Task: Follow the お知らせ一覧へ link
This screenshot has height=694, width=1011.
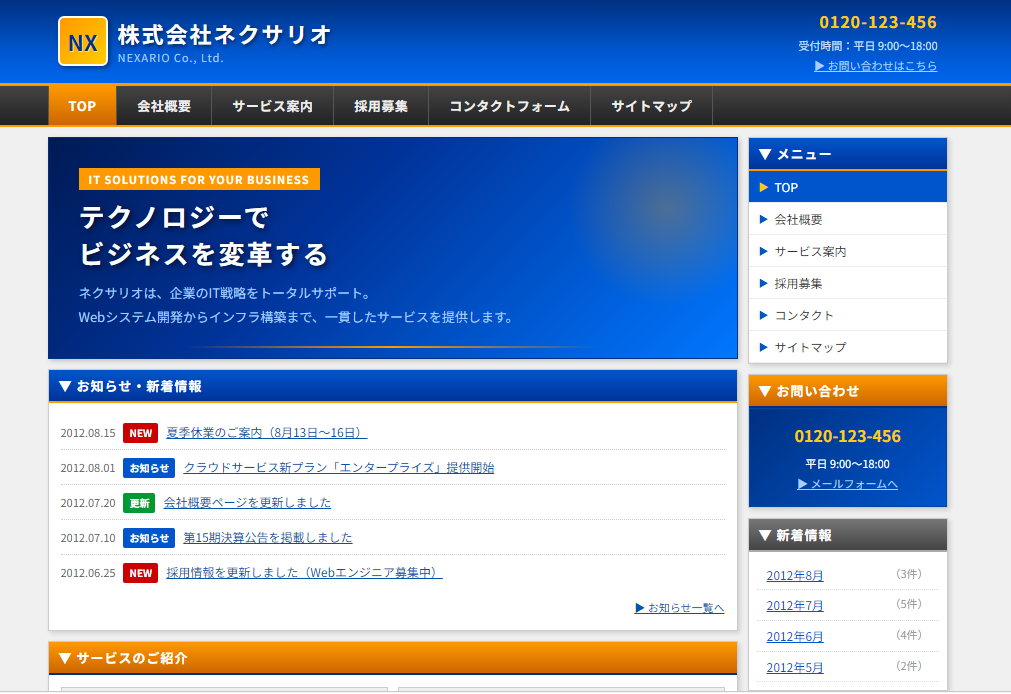Action: pyautogui.click(x=680, y=608)
